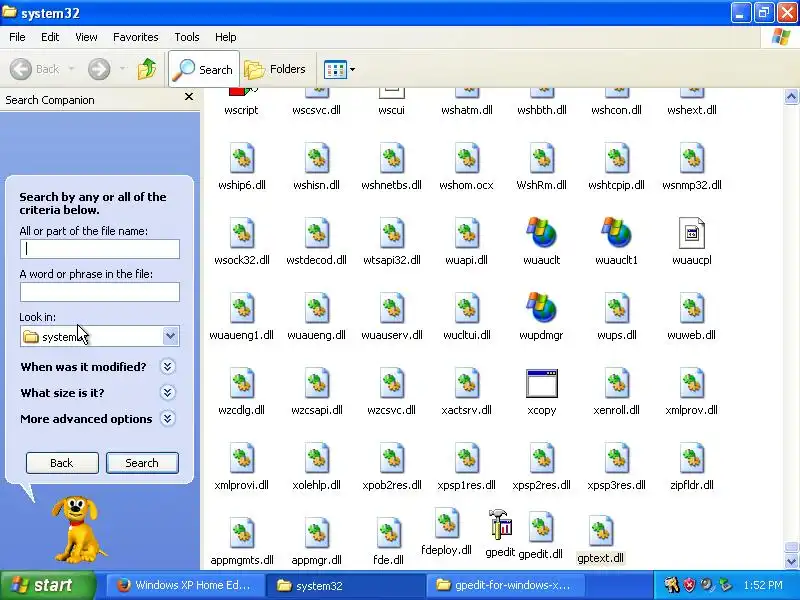This screenshot has height=600, width=800.
Task: Select the wzcsvc.dll file icon
Action: click(x=392, y=383)
